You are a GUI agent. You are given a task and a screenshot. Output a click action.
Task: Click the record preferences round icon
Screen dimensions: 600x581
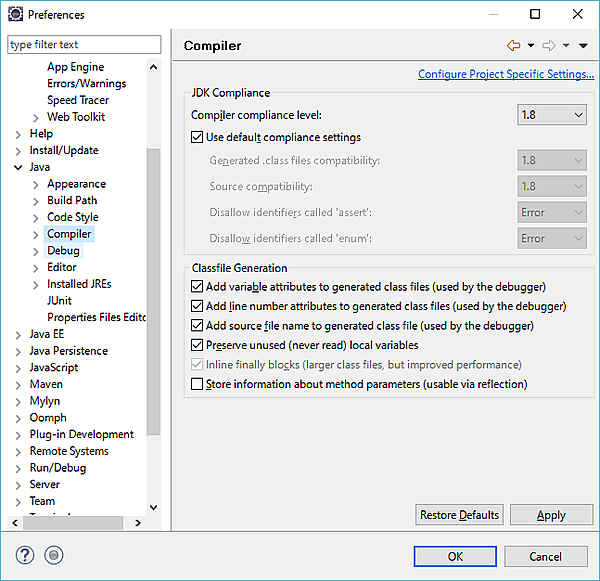coord(54,556)
